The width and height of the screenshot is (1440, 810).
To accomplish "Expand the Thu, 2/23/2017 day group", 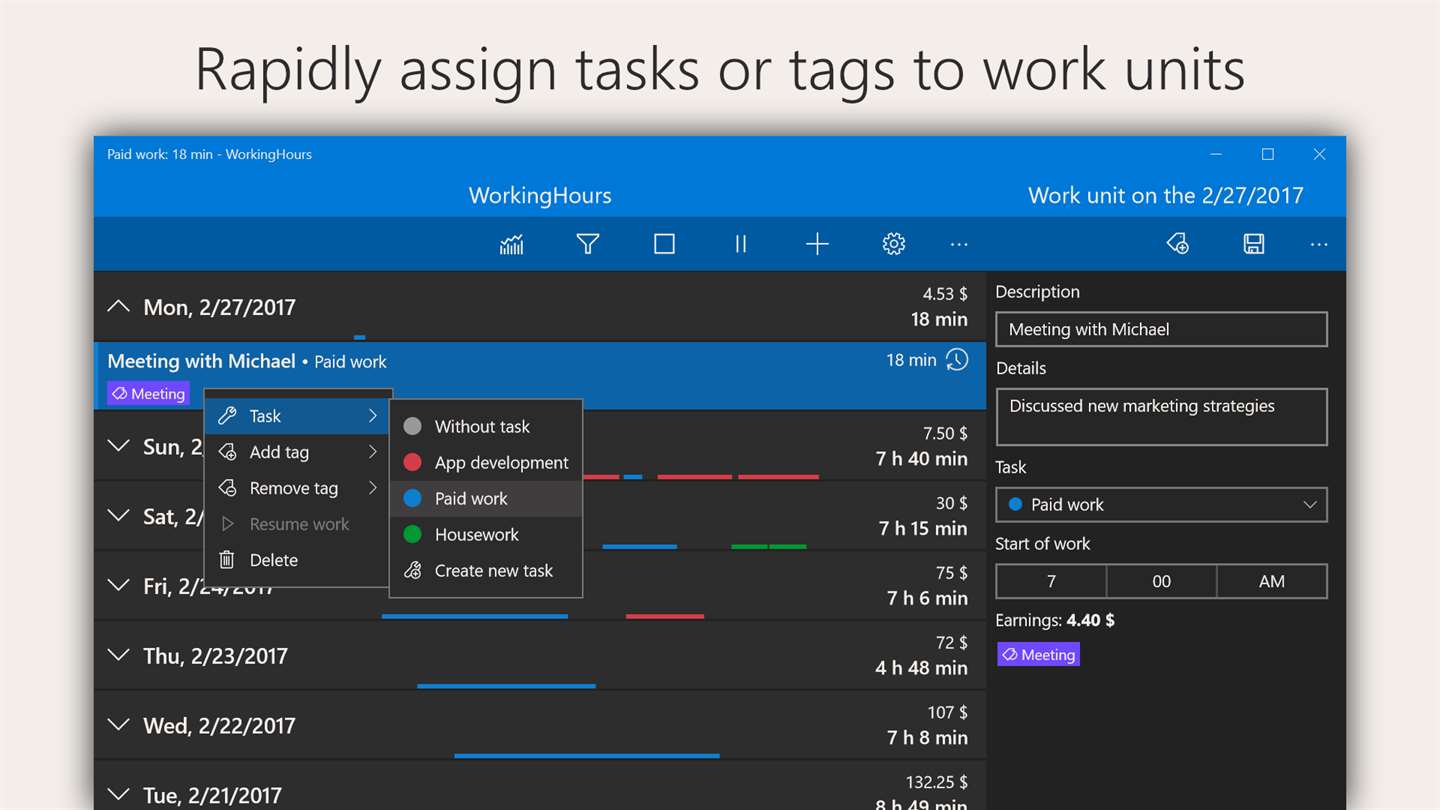I will point(118,656).
